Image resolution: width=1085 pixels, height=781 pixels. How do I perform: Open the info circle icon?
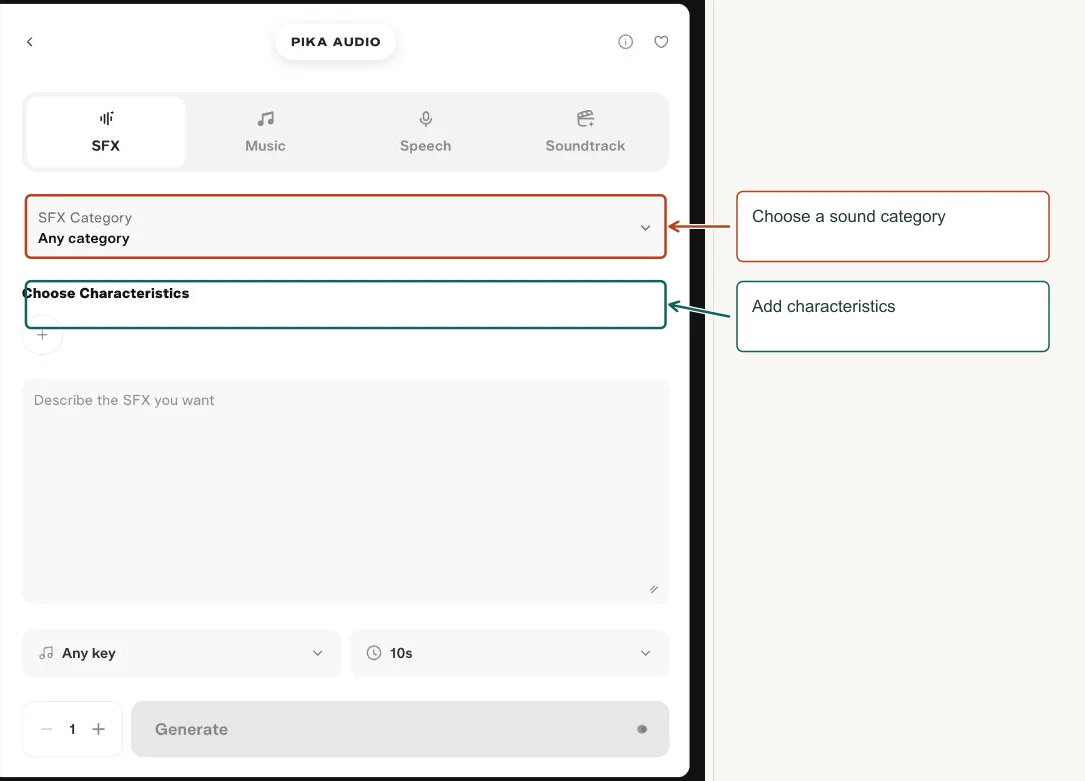(626, 42)
